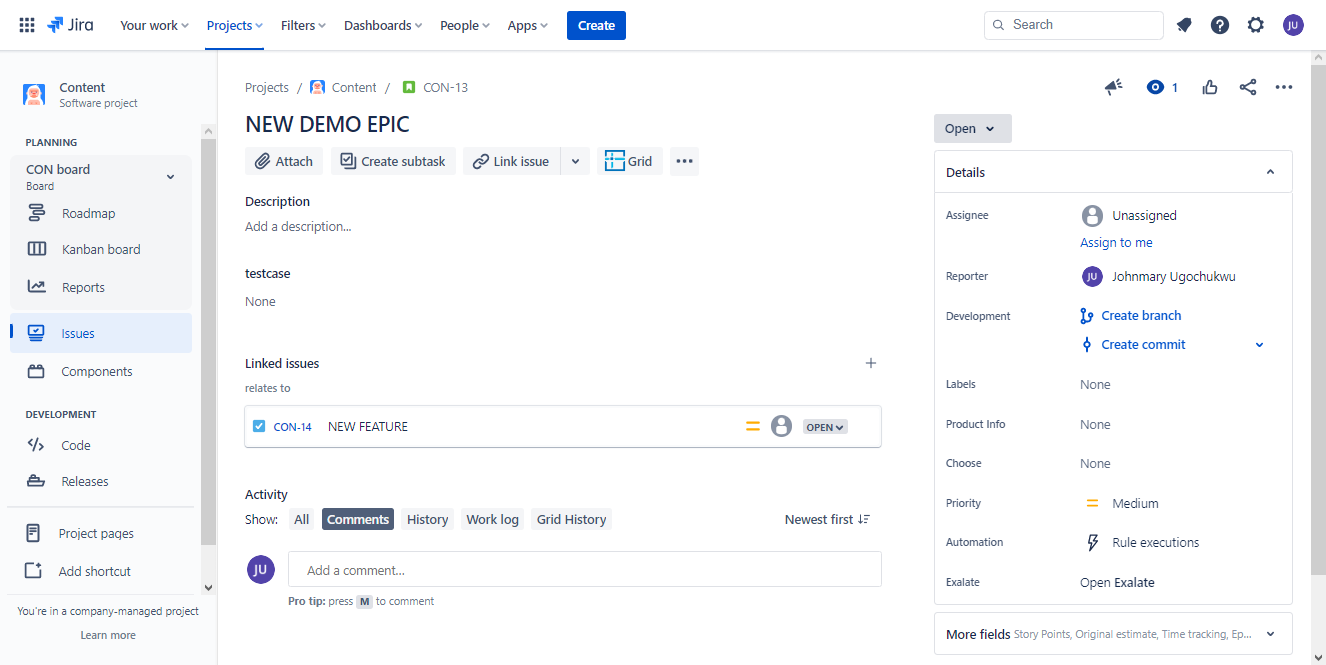This screenshot has height=665, width=1326.
Task: Click the Assign to me link
Action: click(x=1115, y=242)
